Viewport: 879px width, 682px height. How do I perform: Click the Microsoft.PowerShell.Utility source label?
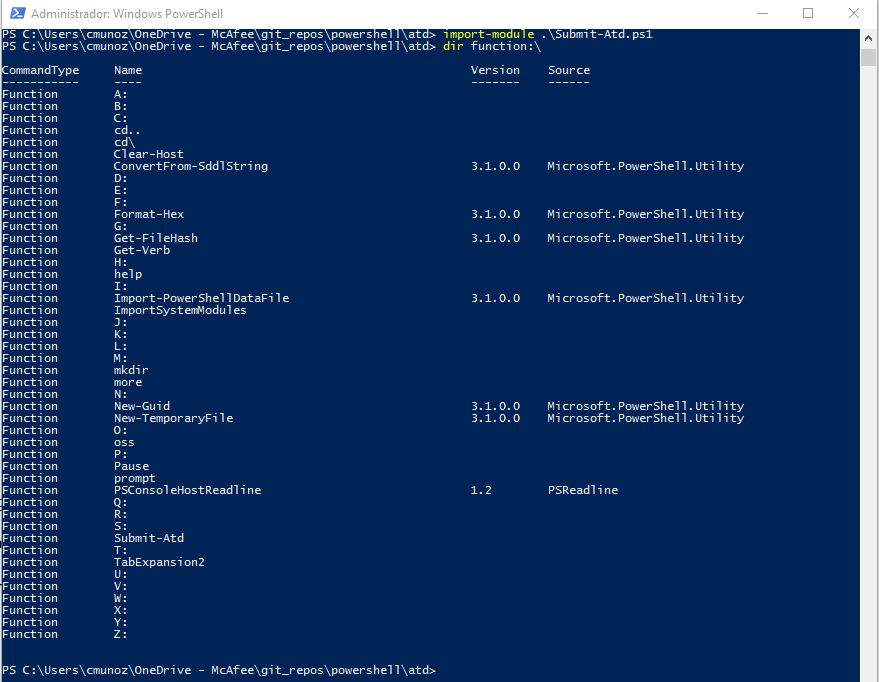(644, 166)
